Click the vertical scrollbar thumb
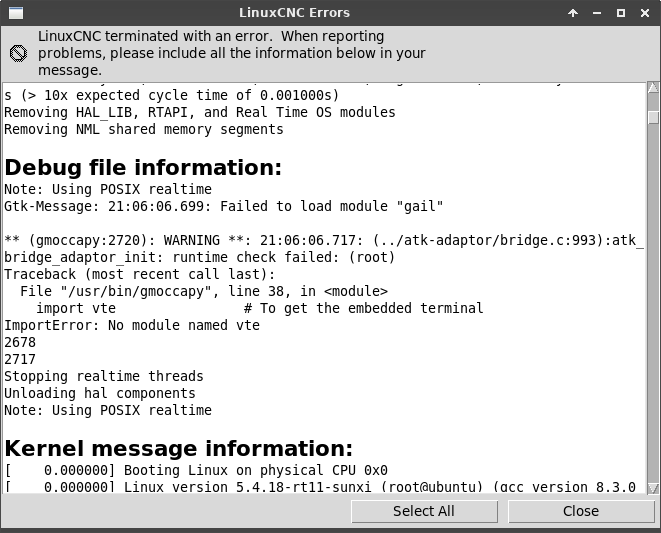 click(x=653, y=117)
